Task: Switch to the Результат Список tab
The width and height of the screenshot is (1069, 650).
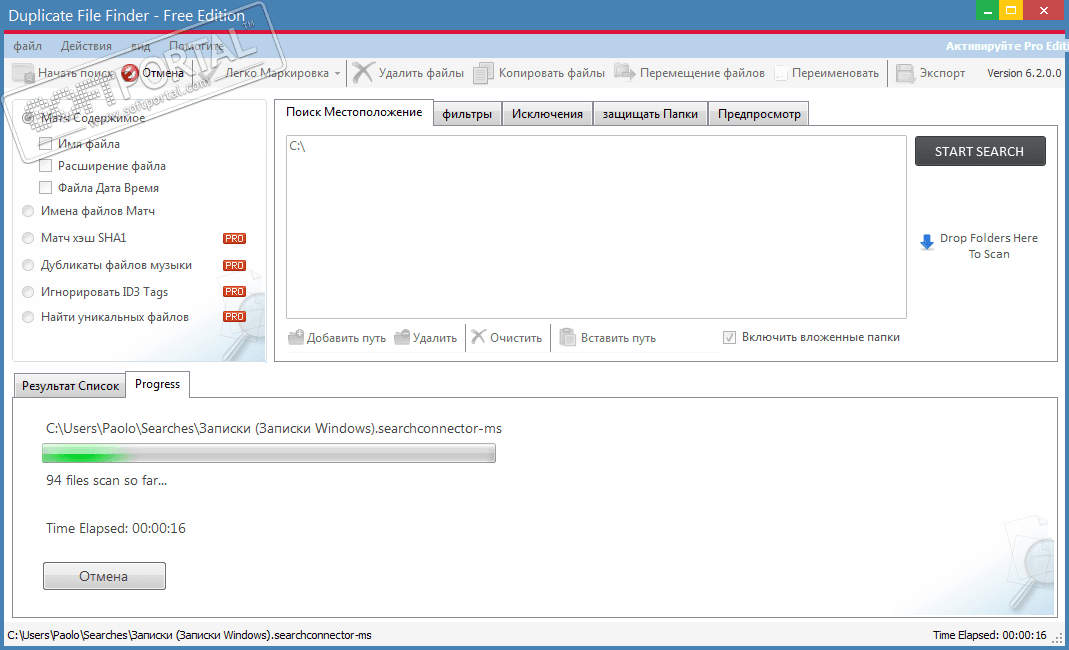Action: (70, 385)
